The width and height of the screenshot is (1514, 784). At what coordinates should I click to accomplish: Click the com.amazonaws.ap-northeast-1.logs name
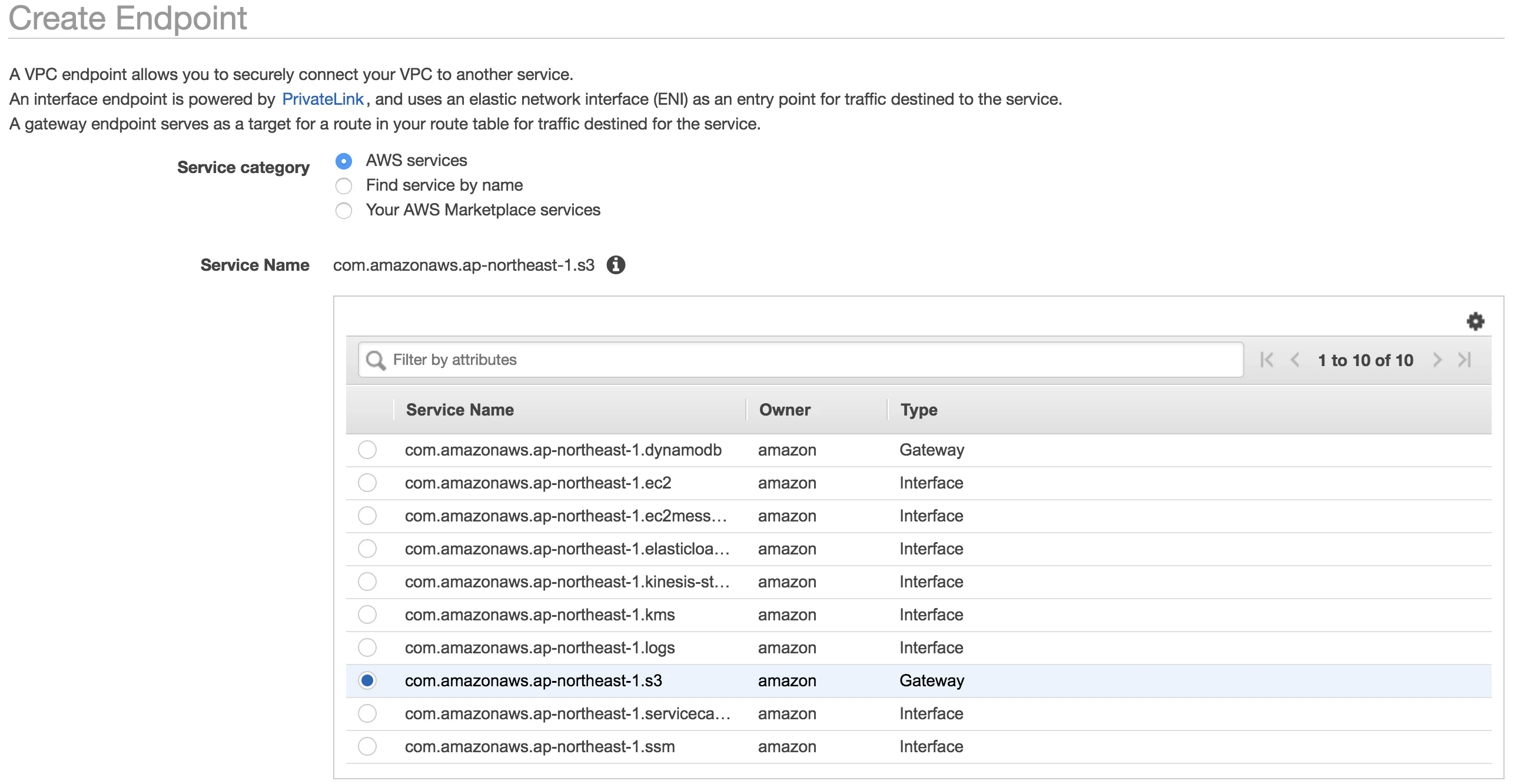click(540, 648)
